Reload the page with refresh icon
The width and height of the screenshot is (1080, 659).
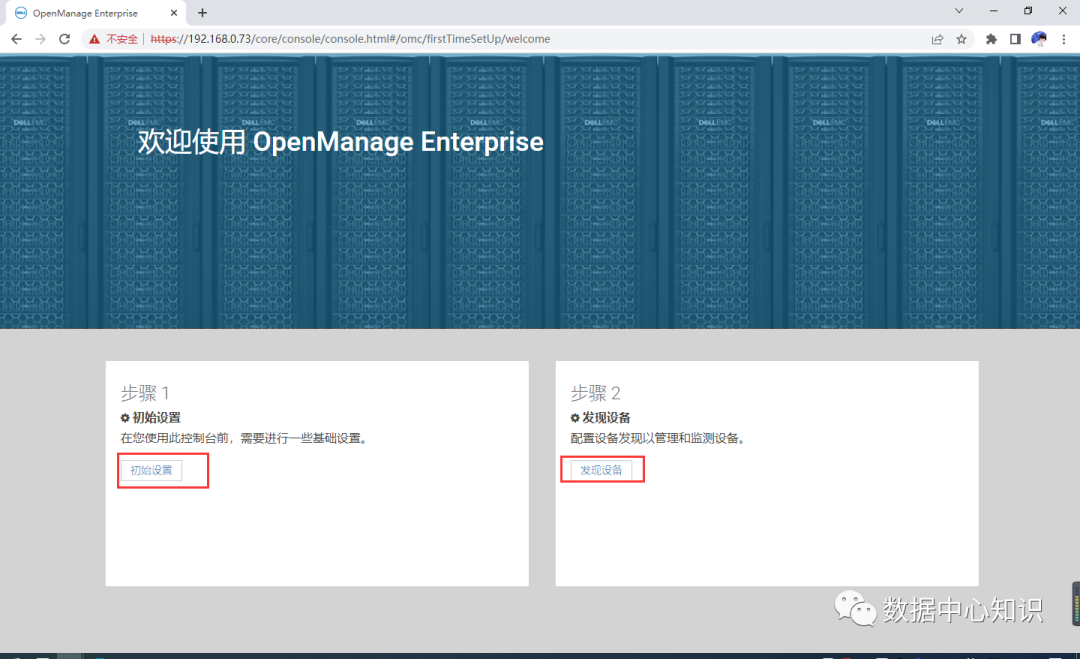65,39
